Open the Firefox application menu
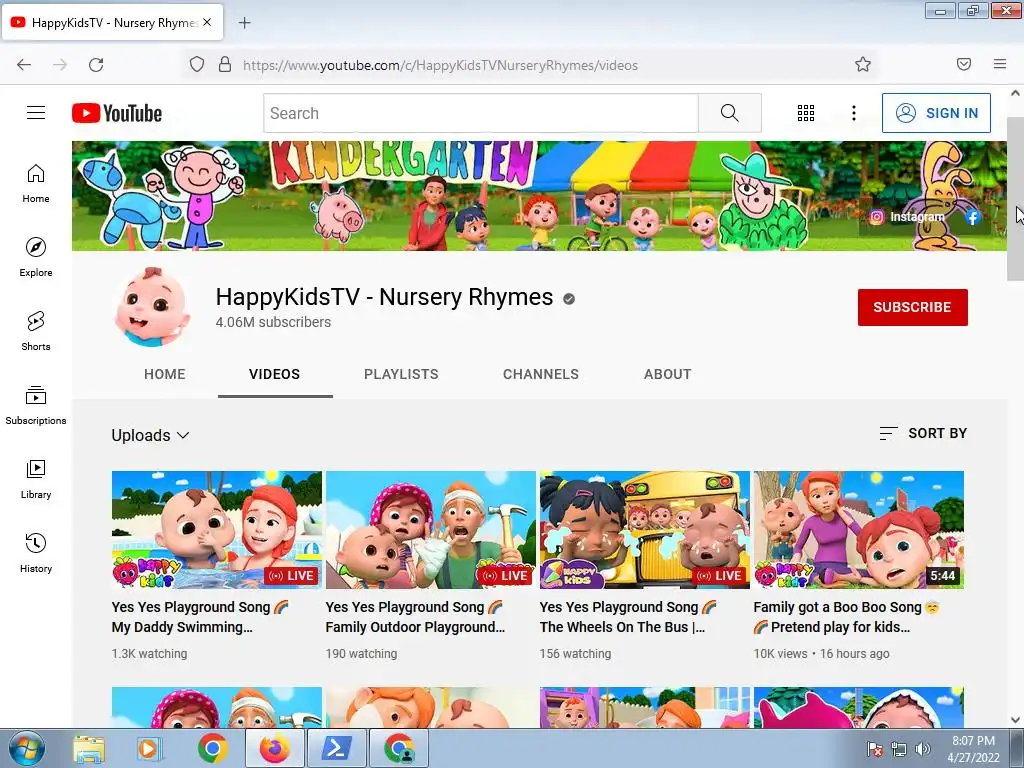The image size is (1024, 768). tap(1000, 64)
